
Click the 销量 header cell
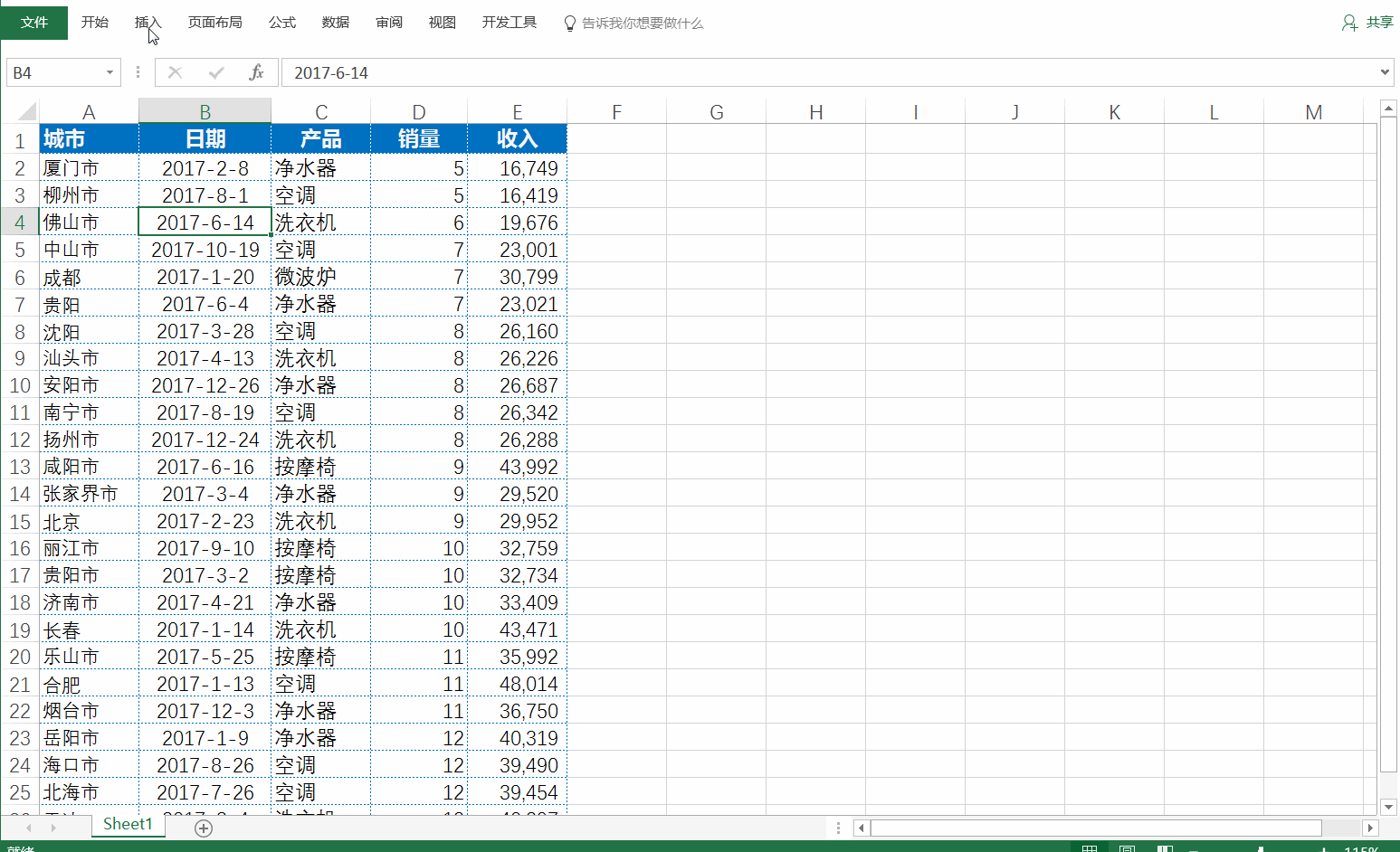[x=419, y=139]
